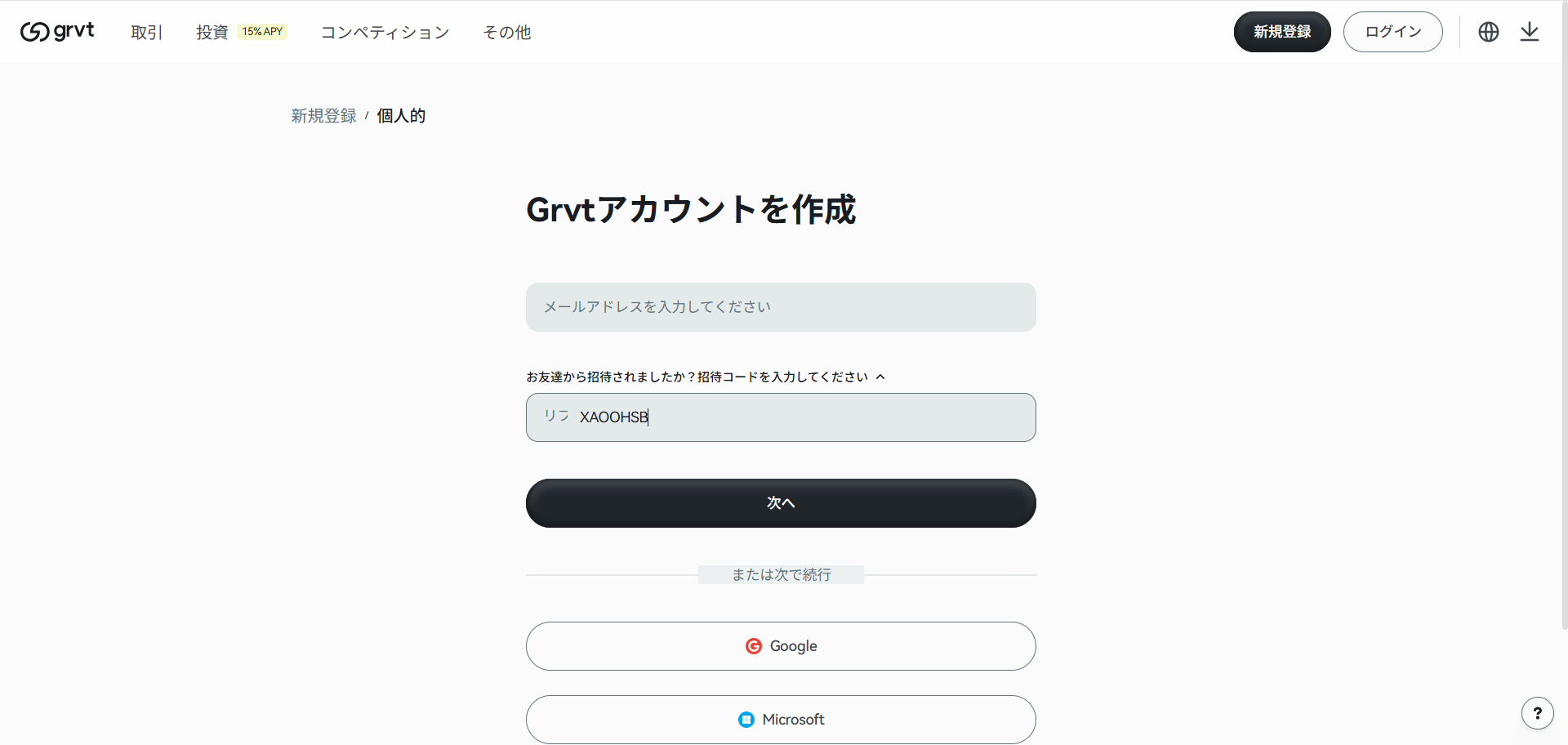
Task: Click the ログイン button
Action: (x=1392, y=31)
